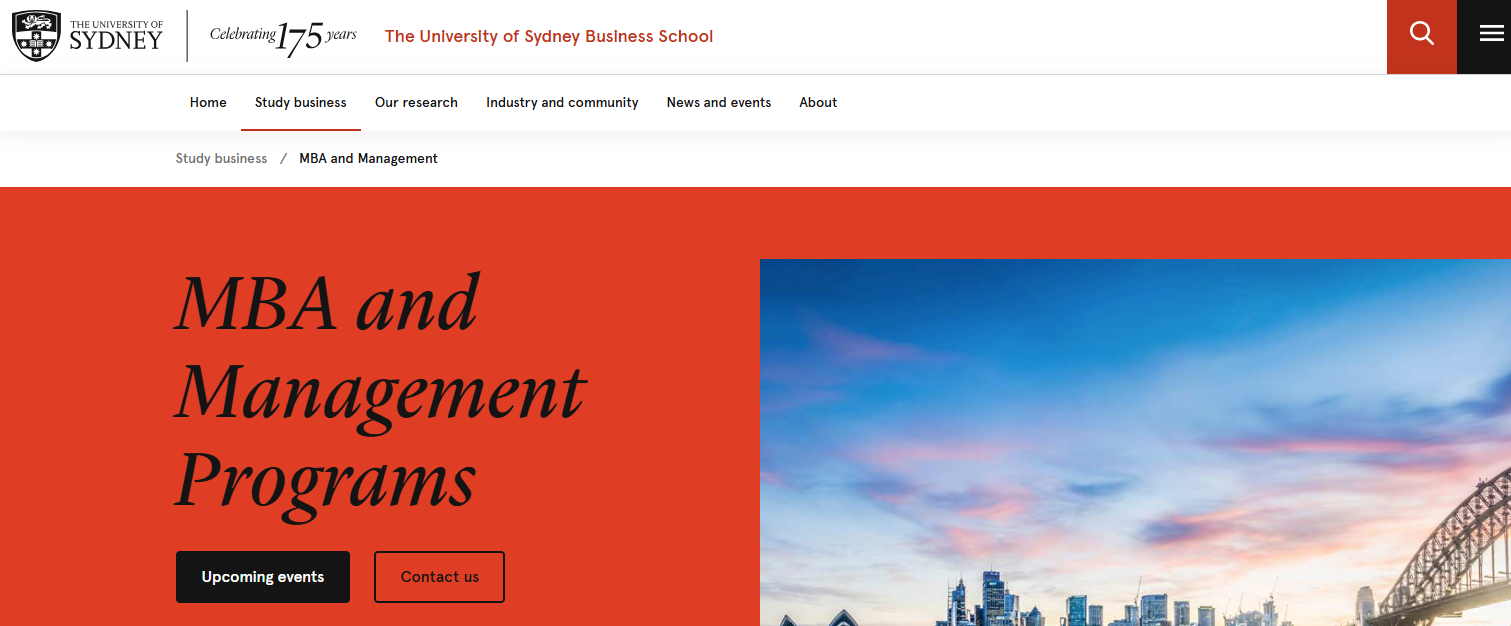This screenshot has width=1511, height=626.
Task: Click the breadcrumb slash separator
Action: 283,158
